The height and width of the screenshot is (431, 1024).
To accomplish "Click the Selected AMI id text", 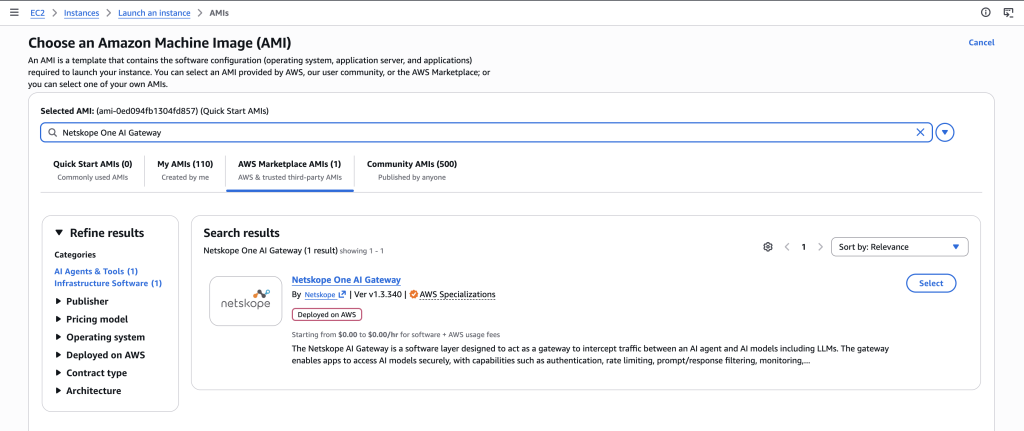I will point(148,112).
